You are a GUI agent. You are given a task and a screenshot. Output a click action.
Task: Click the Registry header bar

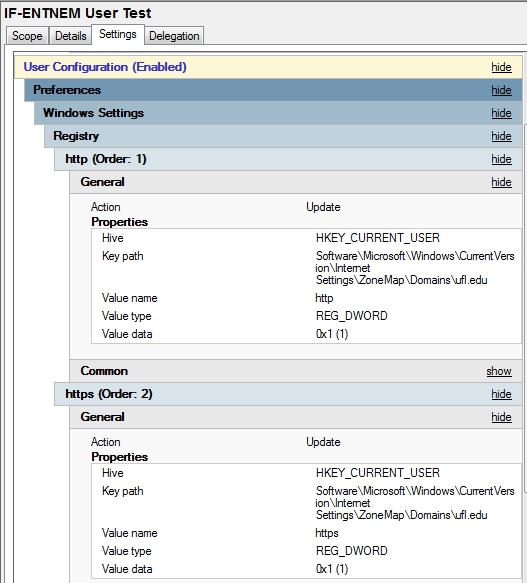tap(283, 136)
